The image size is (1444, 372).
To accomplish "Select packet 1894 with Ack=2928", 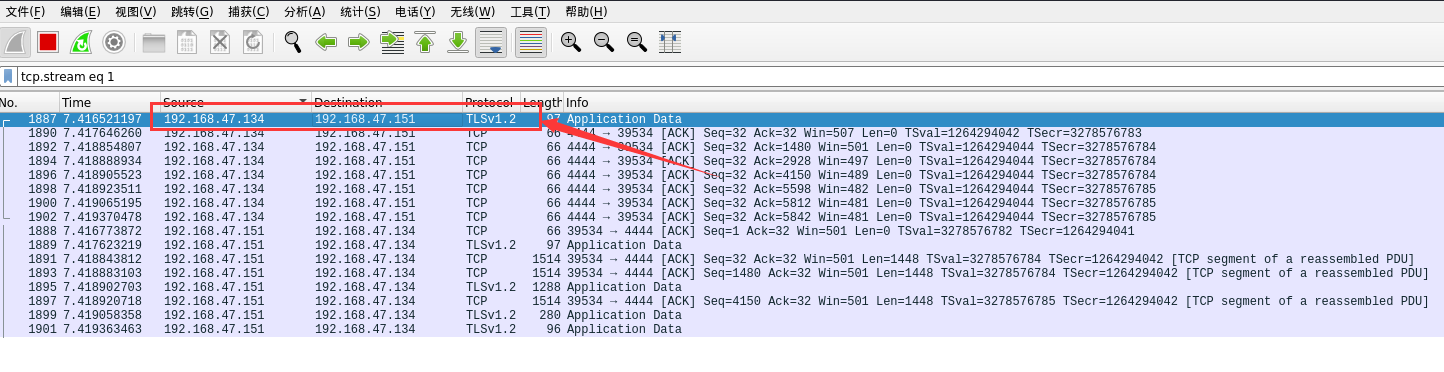I will coord(722,161).
